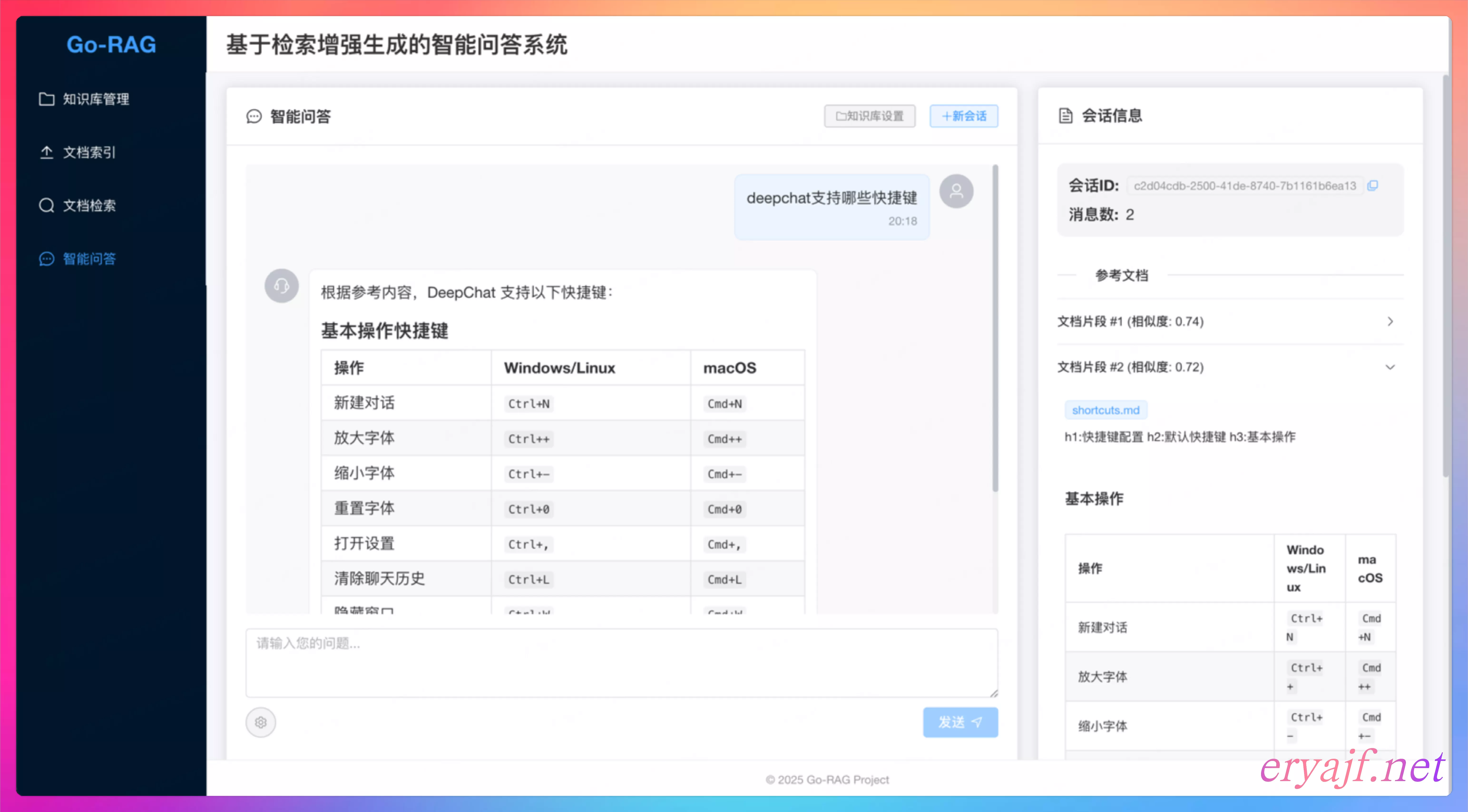Select 智能问答 in the sidebar
The width and height of the screenshot is (1468, 812).
tap(111, 259)
